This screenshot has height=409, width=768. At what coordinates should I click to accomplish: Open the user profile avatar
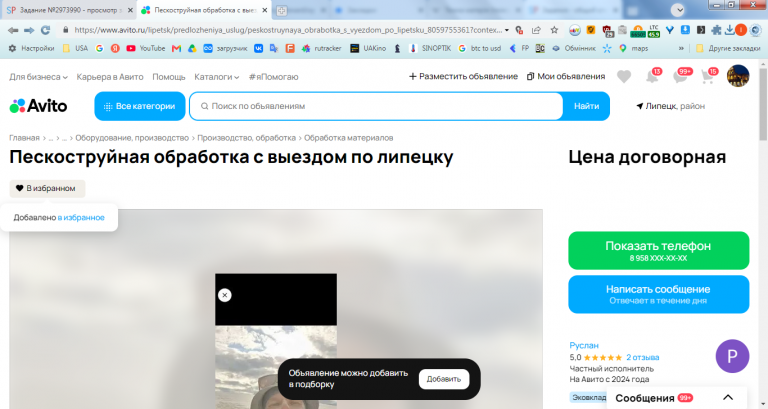pos(738,76)
